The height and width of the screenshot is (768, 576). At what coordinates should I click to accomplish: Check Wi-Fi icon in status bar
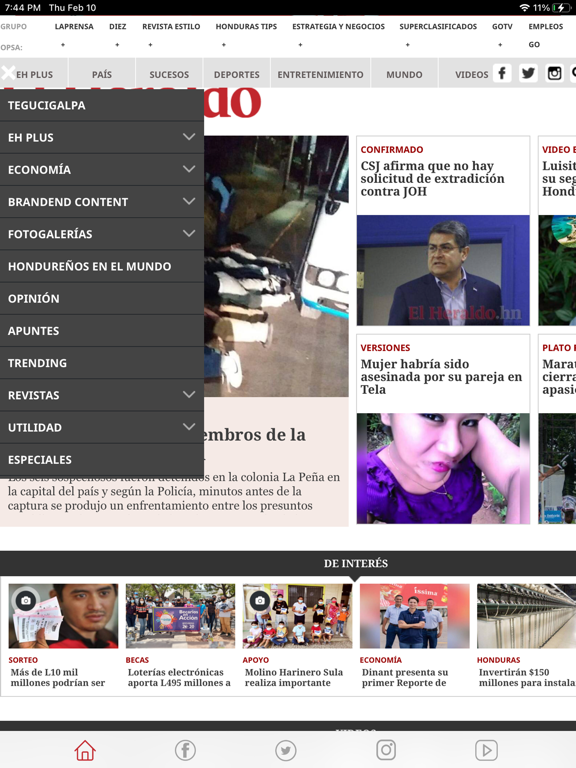(524, 8)
